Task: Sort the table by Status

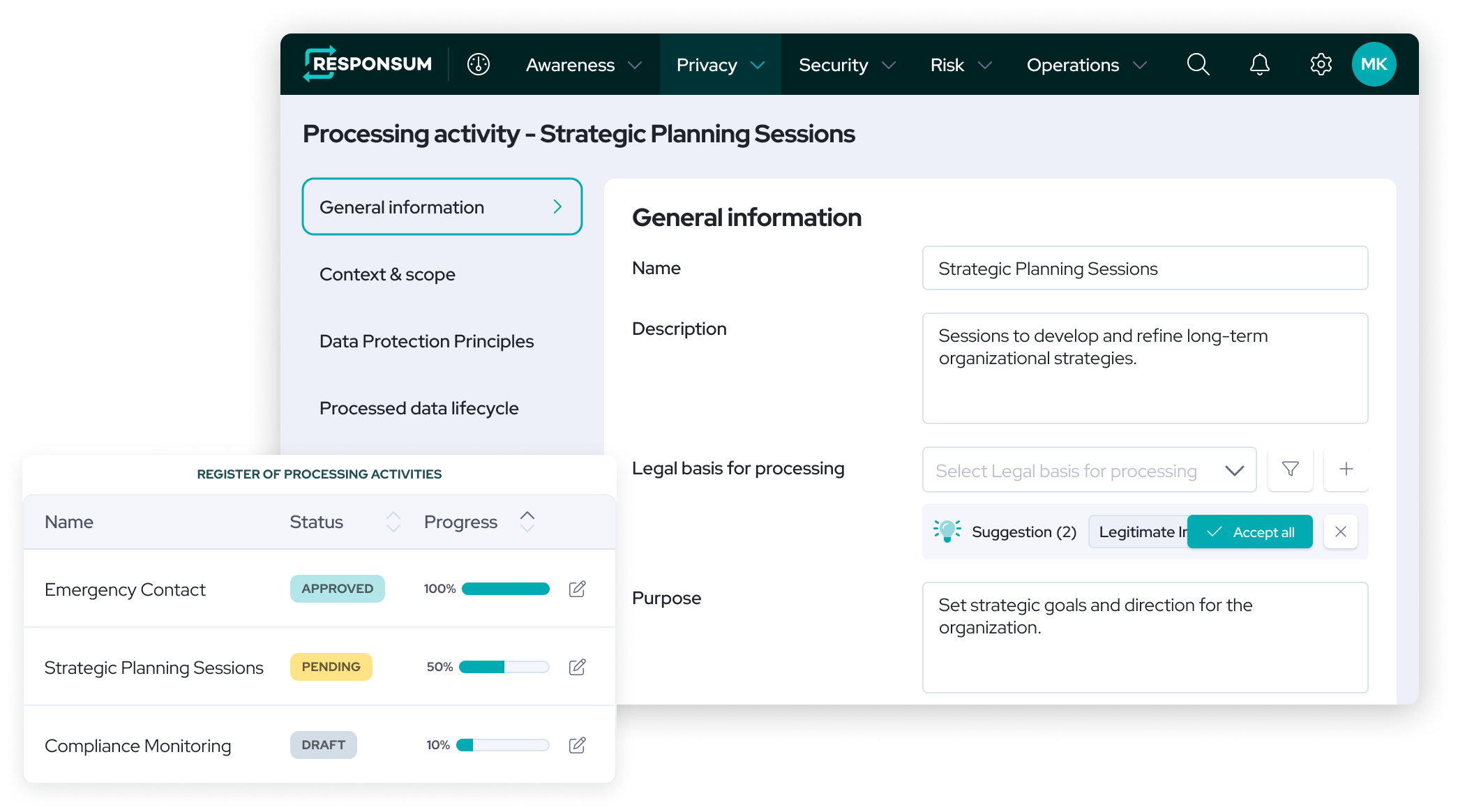Action: [393, 522]
